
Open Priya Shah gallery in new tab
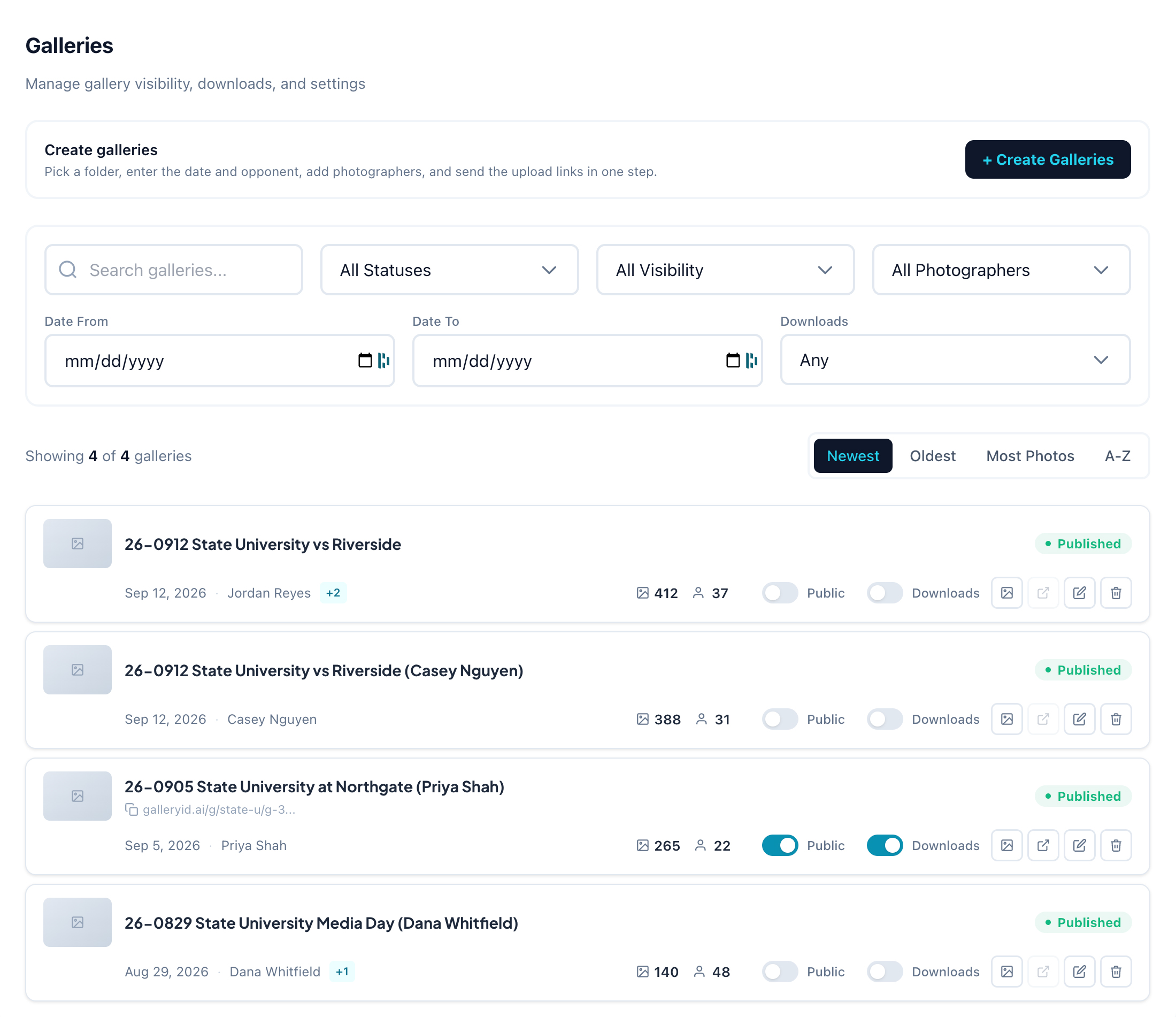pyautogui.click(x=1043, y=845)
